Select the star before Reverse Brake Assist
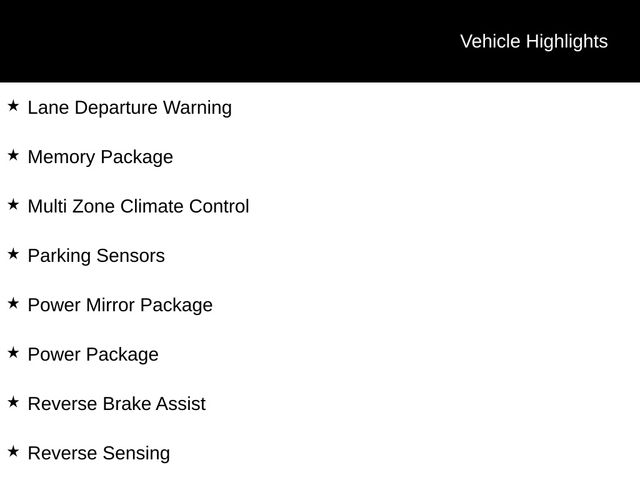This screenshot has height=480, width=640. 13,402
